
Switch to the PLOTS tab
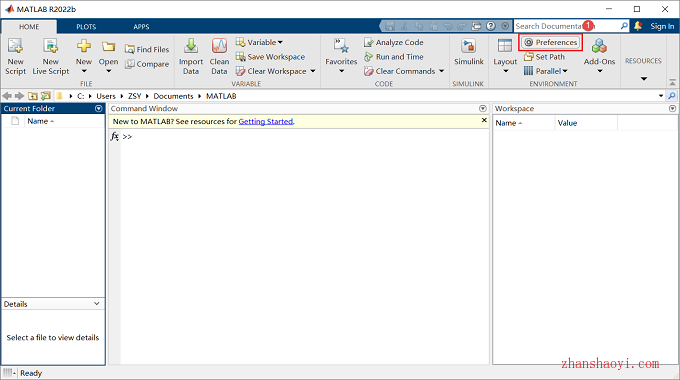point(86,27)
